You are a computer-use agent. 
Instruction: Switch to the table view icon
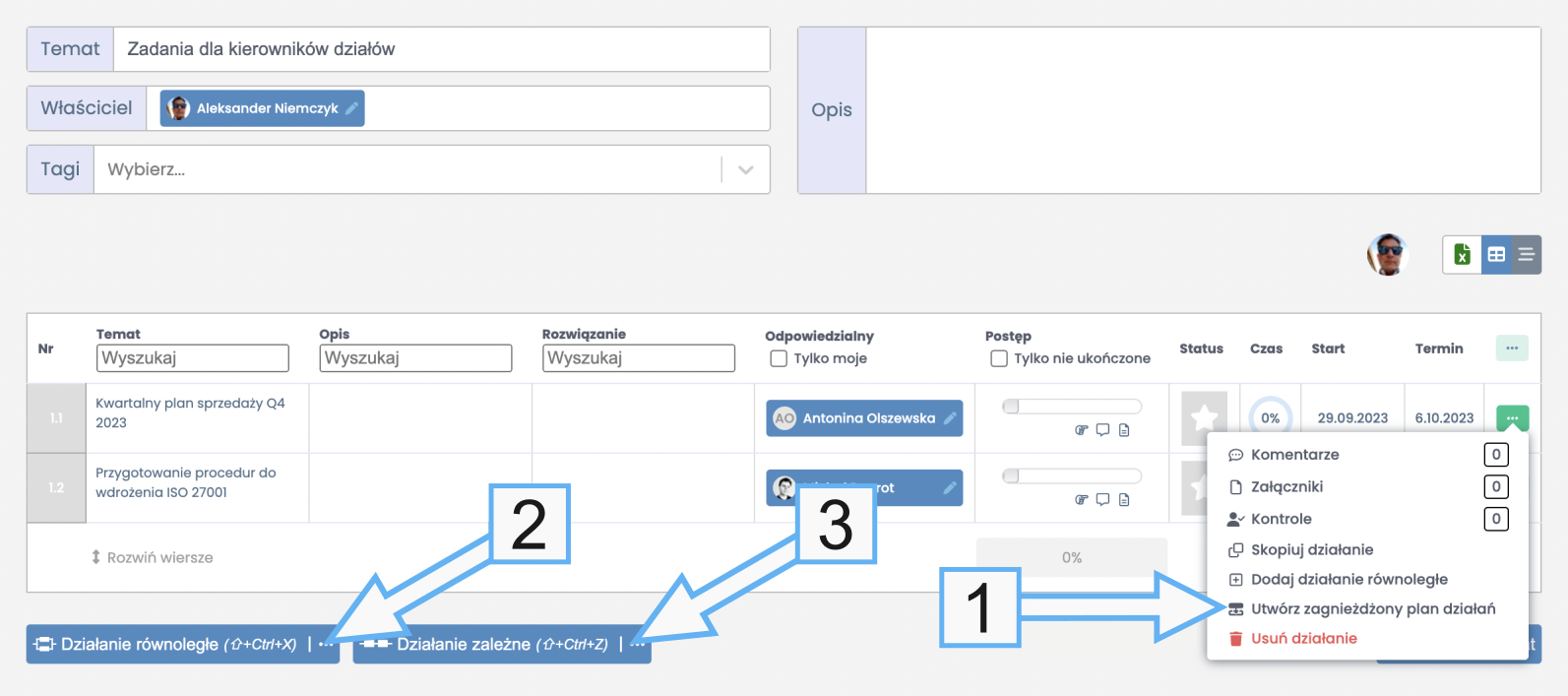[1496, 255]
